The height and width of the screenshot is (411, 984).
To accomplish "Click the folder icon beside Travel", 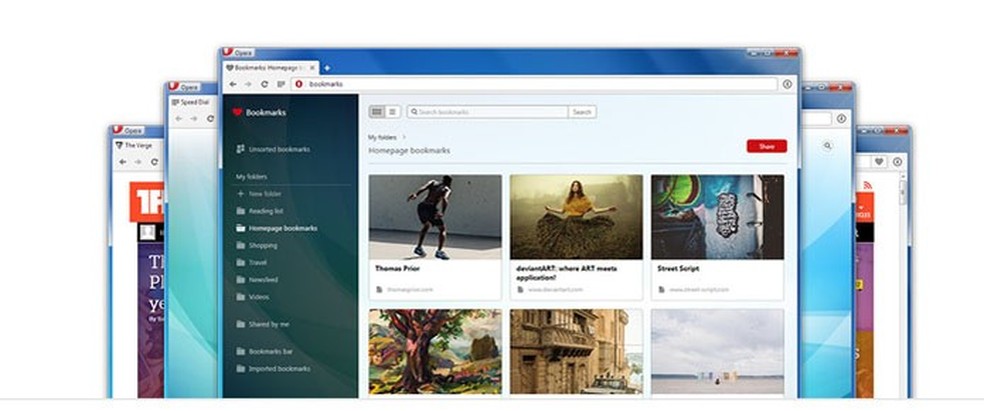I will click(240, 262).
